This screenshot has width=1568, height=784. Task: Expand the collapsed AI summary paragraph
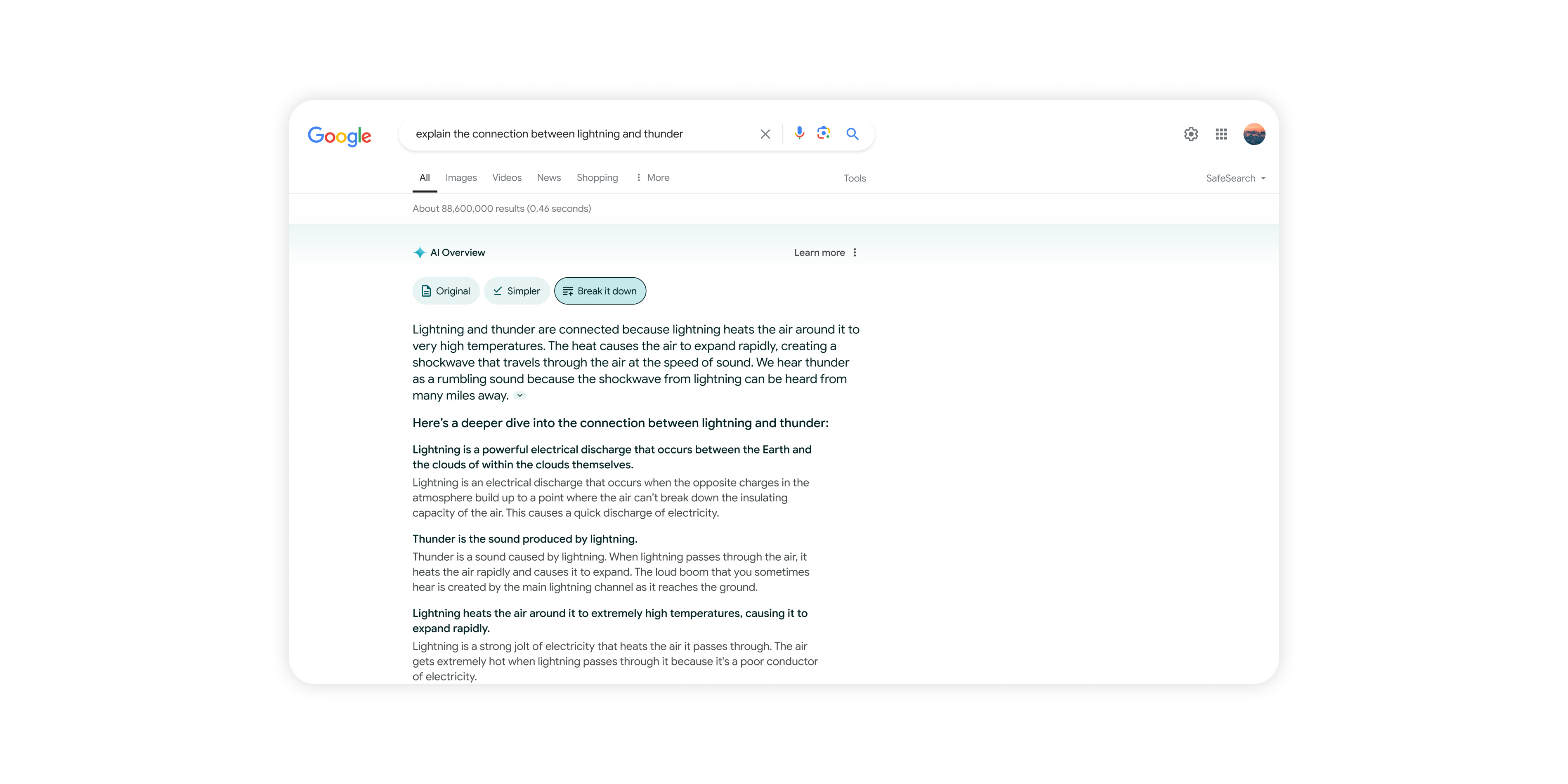coord(520,396)
